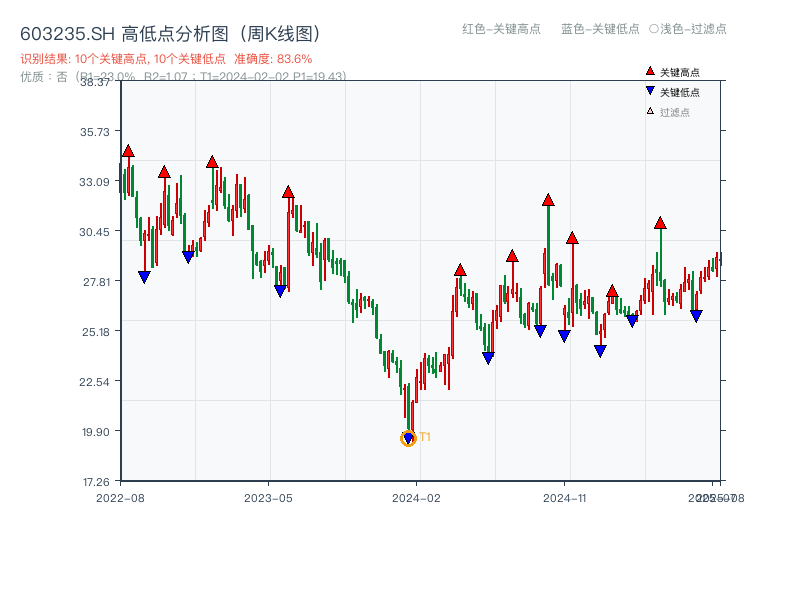This screenshot has height=600, width=800.
Task: Select the first key-high marker at chart start in 2022-08
Action: point(128,151)
